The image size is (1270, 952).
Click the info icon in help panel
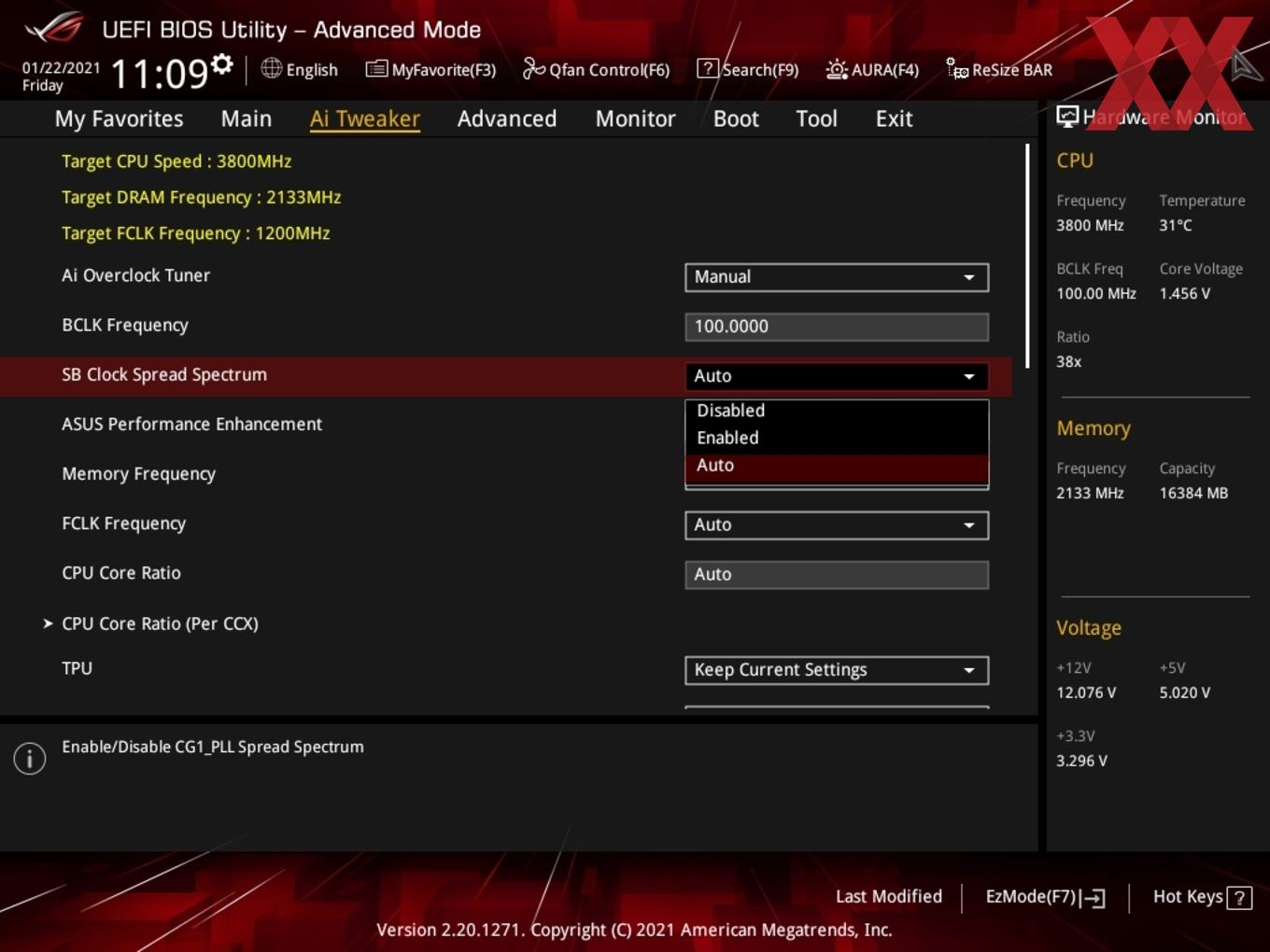click(x=30, y=759)
